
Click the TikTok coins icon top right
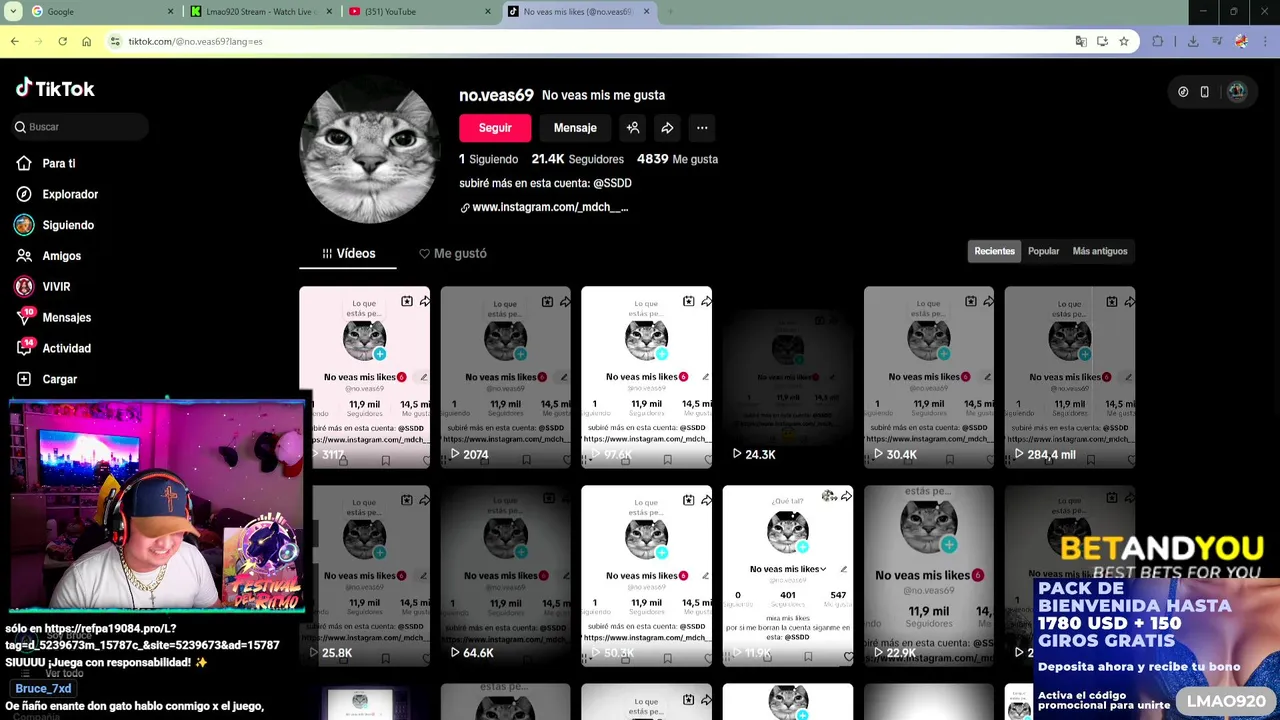point(1183,92)
